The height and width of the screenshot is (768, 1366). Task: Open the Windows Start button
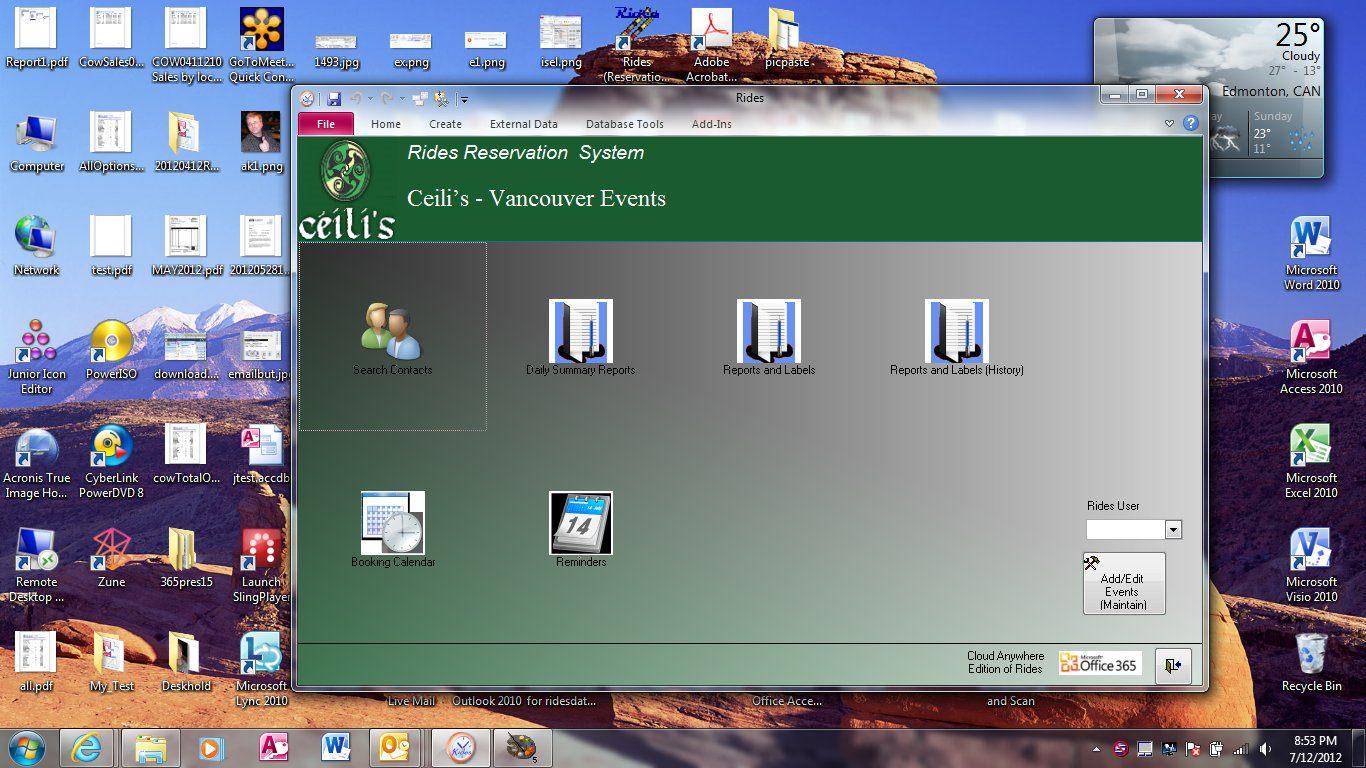pos(26,747)
